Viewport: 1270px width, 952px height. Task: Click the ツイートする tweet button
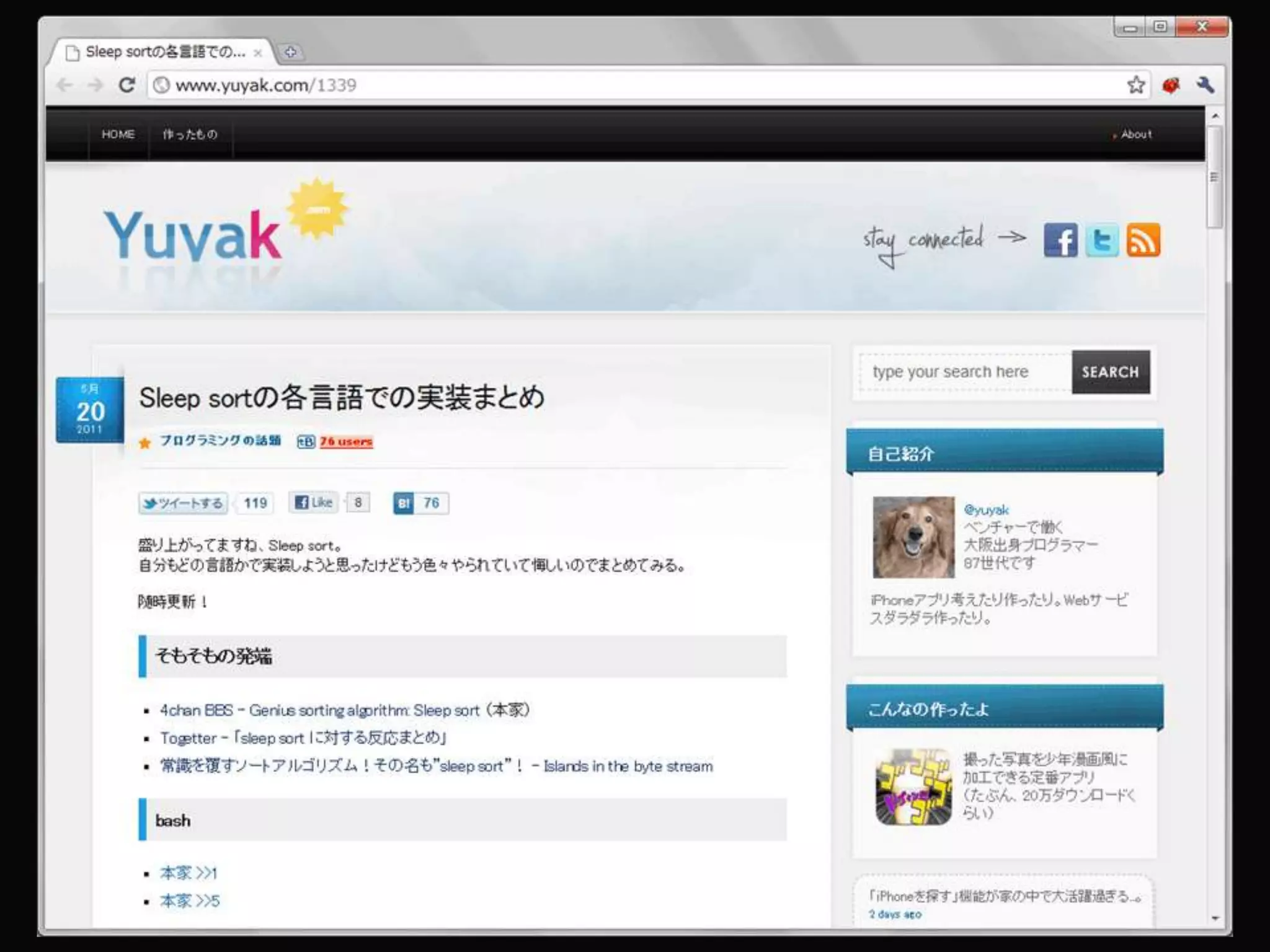point(184,503)
